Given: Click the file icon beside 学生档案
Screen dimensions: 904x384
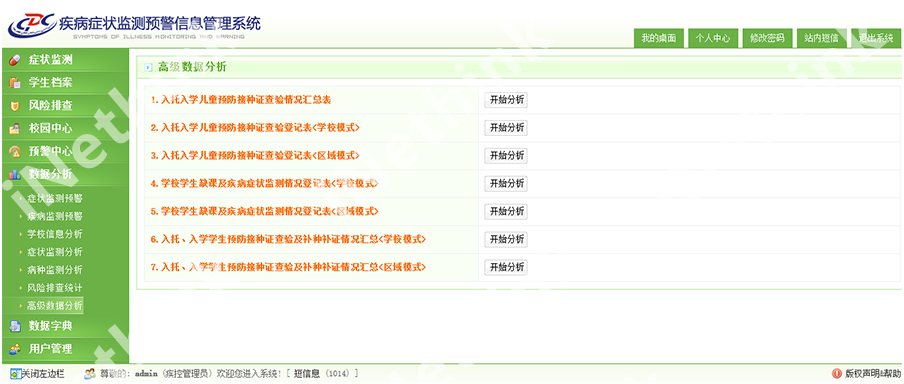Looking at the screenshot, I should 15,83.
